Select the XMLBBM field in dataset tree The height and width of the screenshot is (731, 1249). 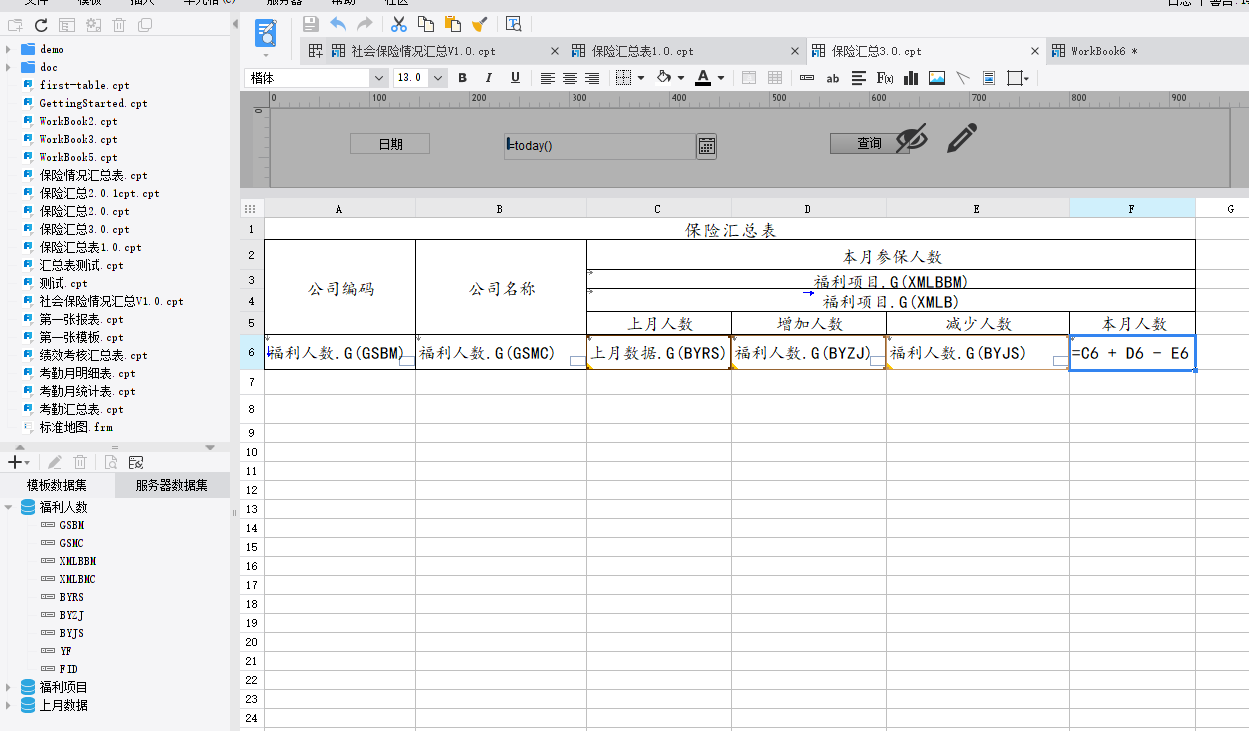(x=77, y=561)
